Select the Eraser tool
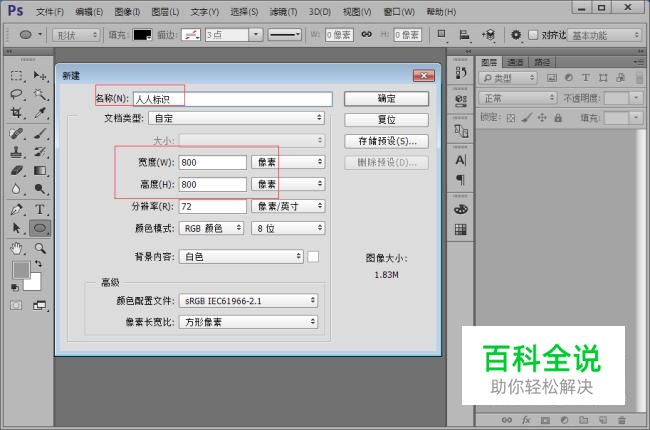The height and width of the screenshot is (430, 650). [x=16, y=170]
